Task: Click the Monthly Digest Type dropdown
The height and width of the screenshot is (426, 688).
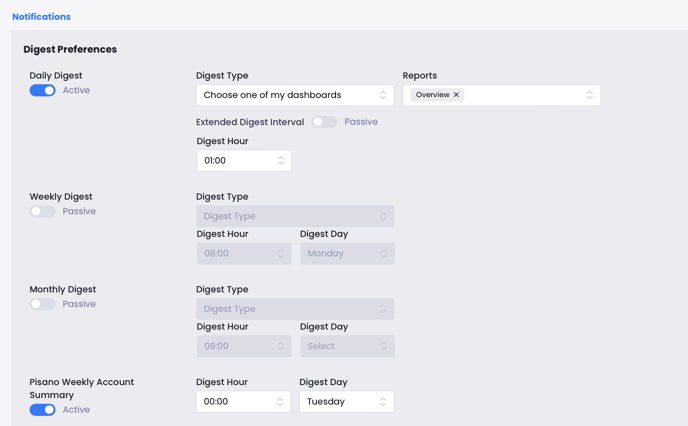Action: pos(294,309)
